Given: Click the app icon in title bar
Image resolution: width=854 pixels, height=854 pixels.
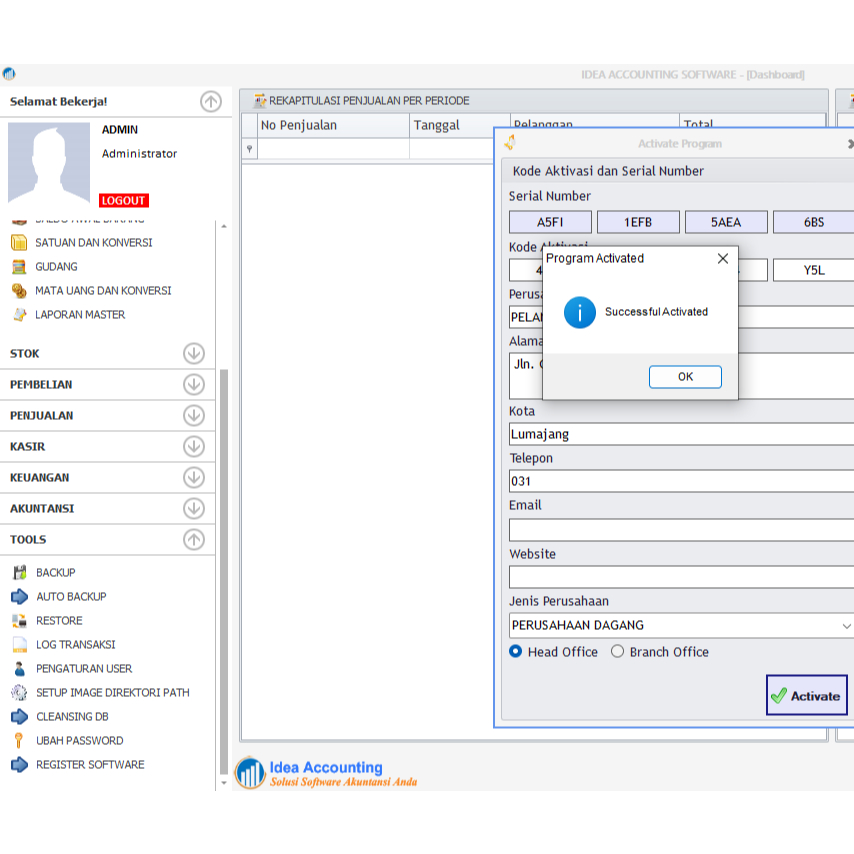Looking at the screenshot, I should point(9,74).
